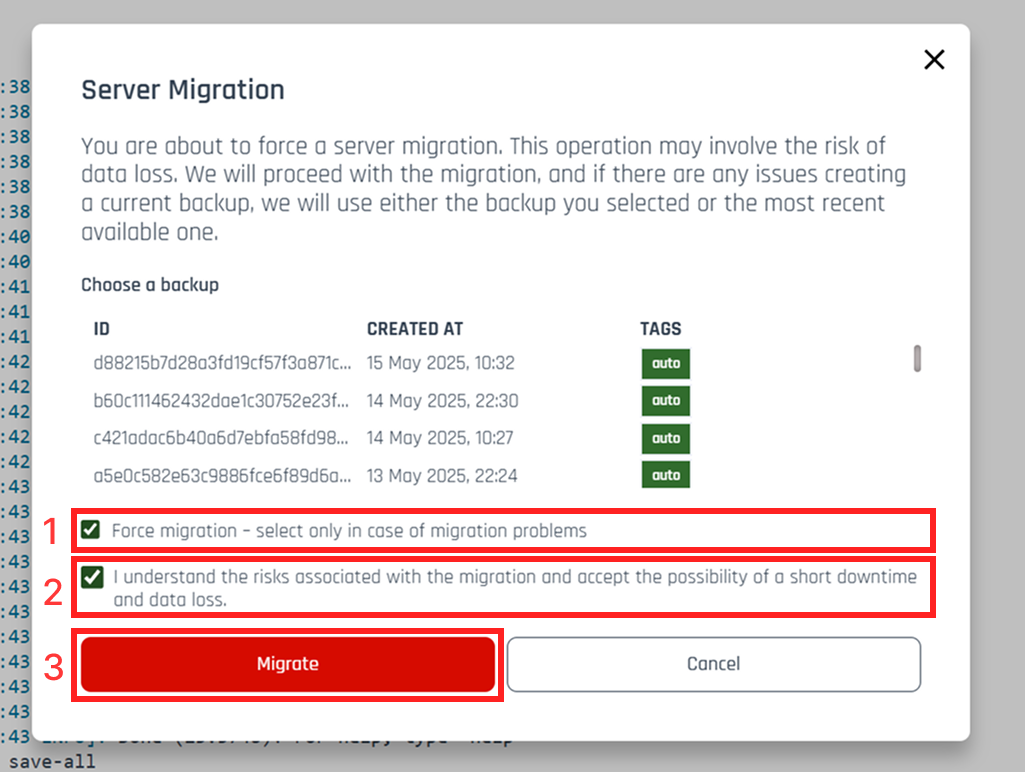Click the 13 May 2025, 22:24 date
This screenshot has height=772, width=1025.
(x=442, y=475)
